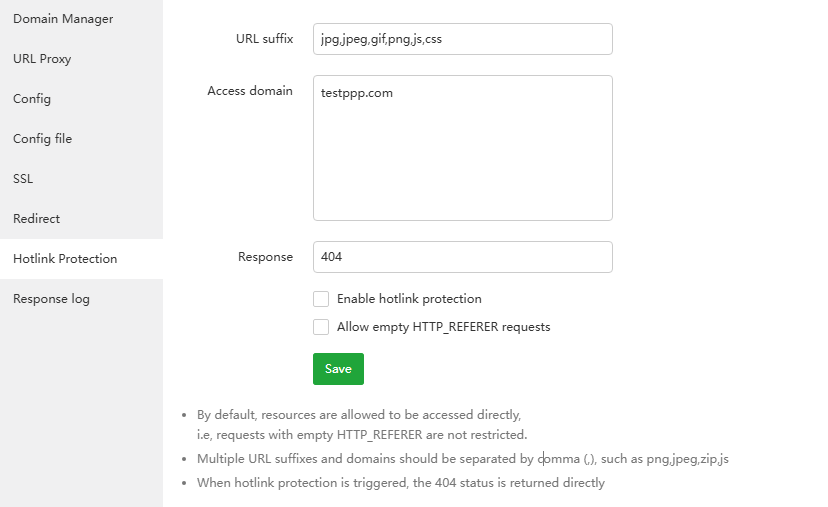Viewport: 828px width, 507px height.
Task: Switch to the SSL section
Action: click(x=23, y=179)
